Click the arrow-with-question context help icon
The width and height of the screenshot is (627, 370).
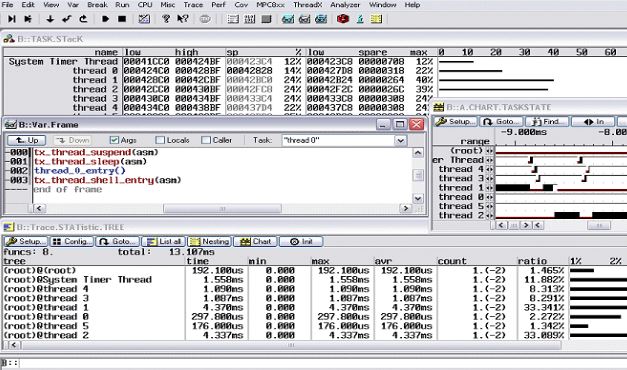[183, 19]
